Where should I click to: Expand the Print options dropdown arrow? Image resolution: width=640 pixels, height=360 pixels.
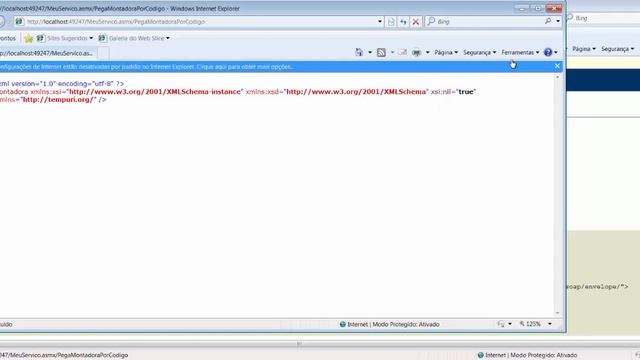click(x=428, y=52)
